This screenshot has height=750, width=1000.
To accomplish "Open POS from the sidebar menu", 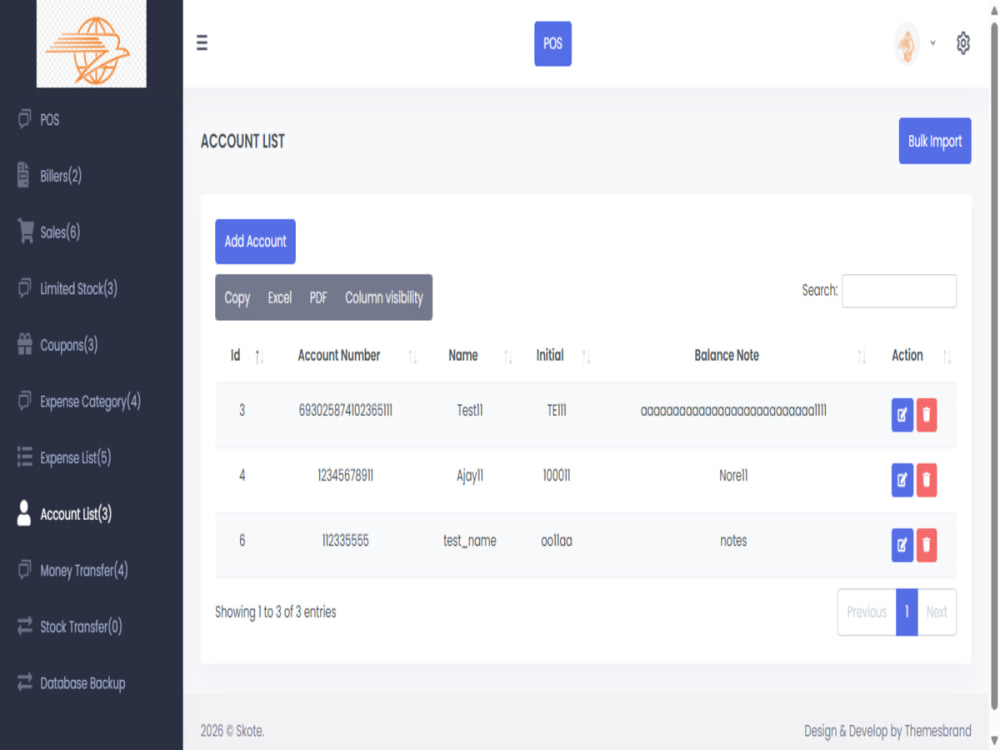I will click(x=50, y=120).
